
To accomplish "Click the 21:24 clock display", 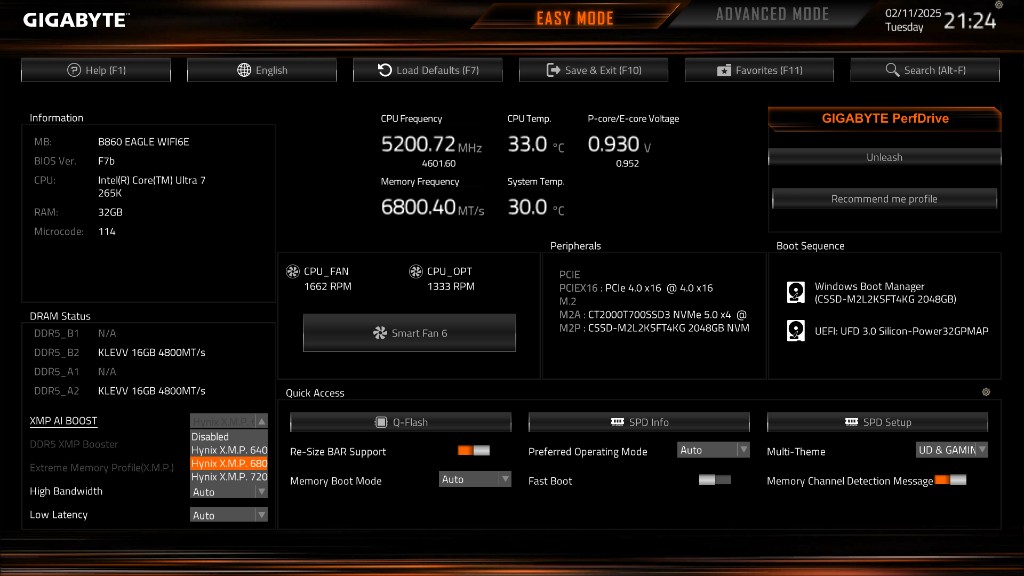I will click(x=970, y=21).
